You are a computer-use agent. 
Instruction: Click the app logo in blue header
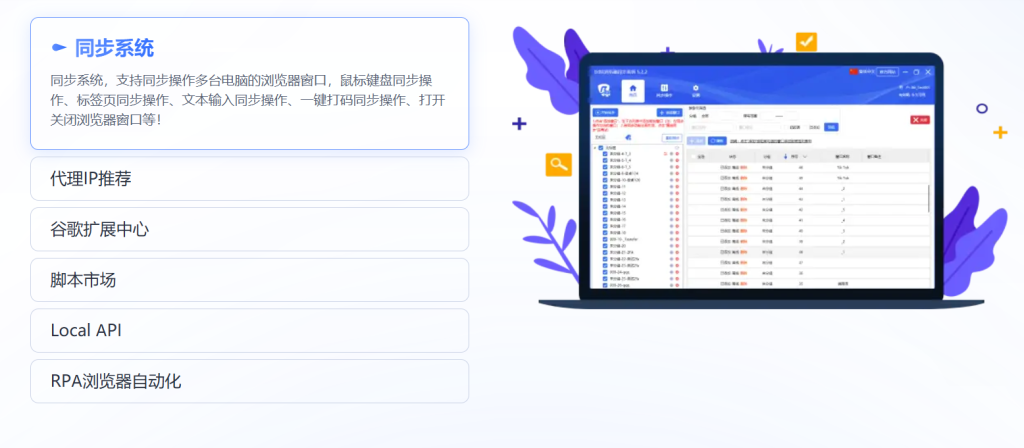click(x=604, y=90)
